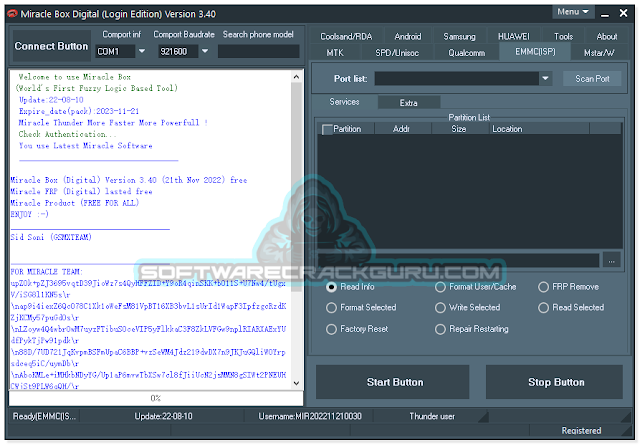Switch to the Android tab
The height and width of the screenshot is (445, 640).
pyautogui.click(x=407, y=37)
